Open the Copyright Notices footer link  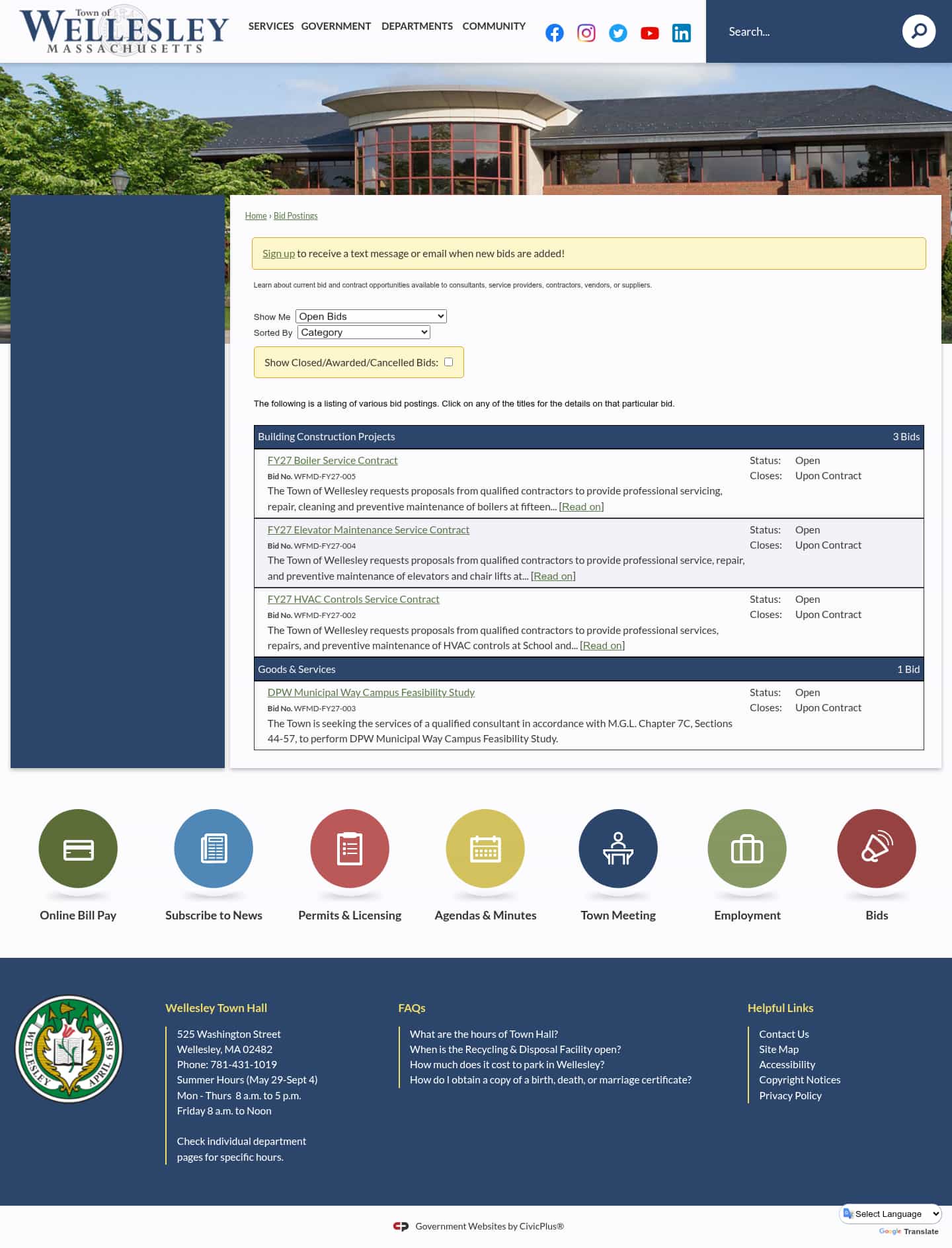click(799, 1079)
